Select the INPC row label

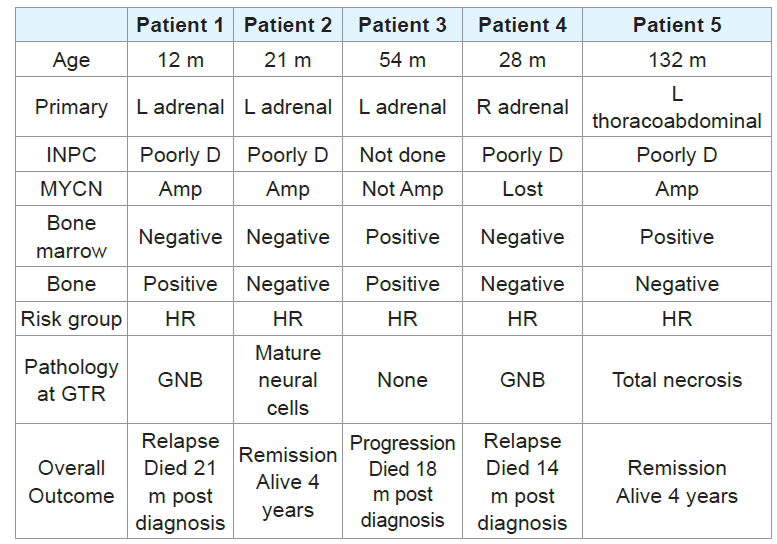pyautogui.click(x=71, y=155)
